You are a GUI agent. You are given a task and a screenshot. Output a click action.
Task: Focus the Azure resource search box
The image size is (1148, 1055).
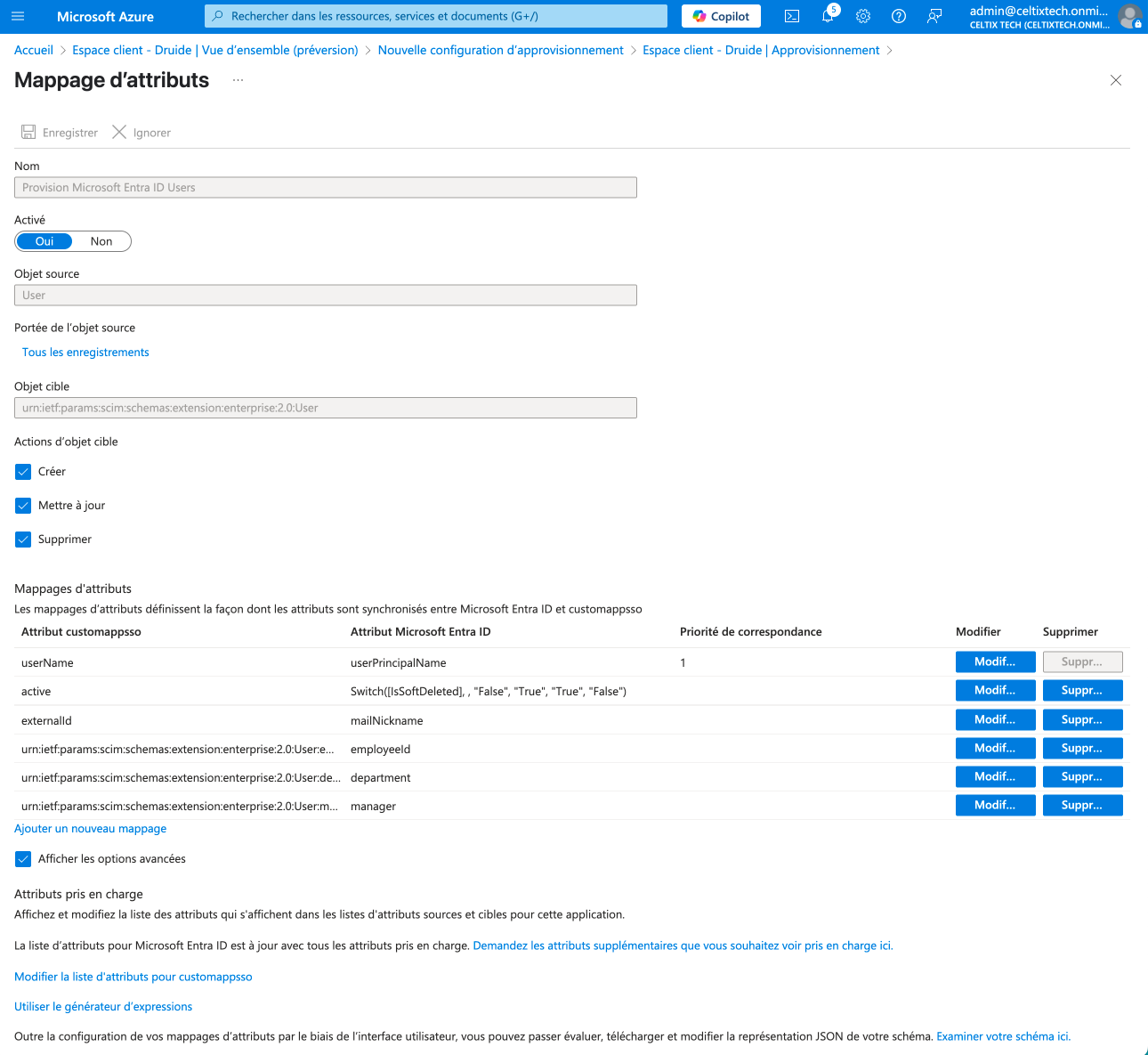(436, 16)
